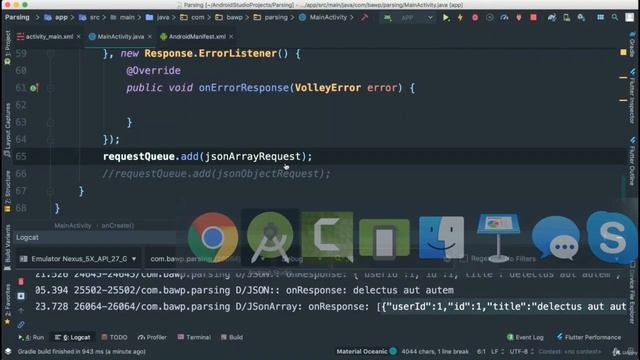Open the Logcat tool window tab

(x=73, y=337)
